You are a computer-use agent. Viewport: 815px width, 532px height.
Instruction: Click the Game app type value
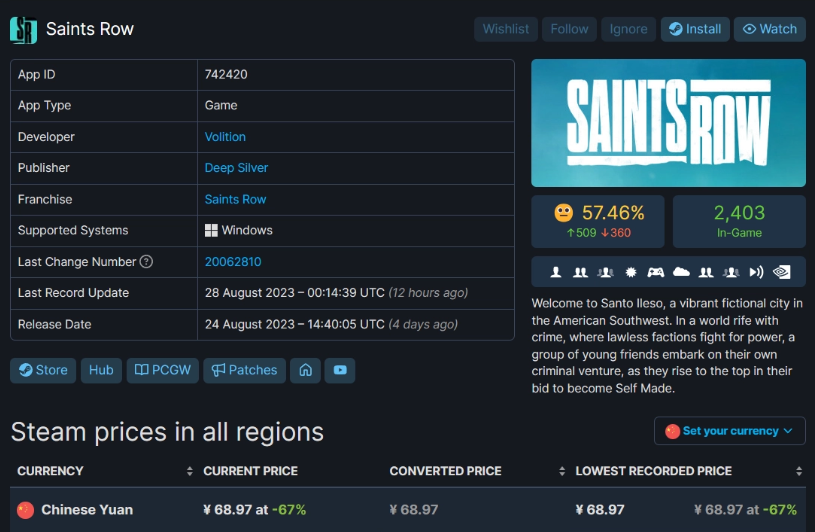(221, 105)
